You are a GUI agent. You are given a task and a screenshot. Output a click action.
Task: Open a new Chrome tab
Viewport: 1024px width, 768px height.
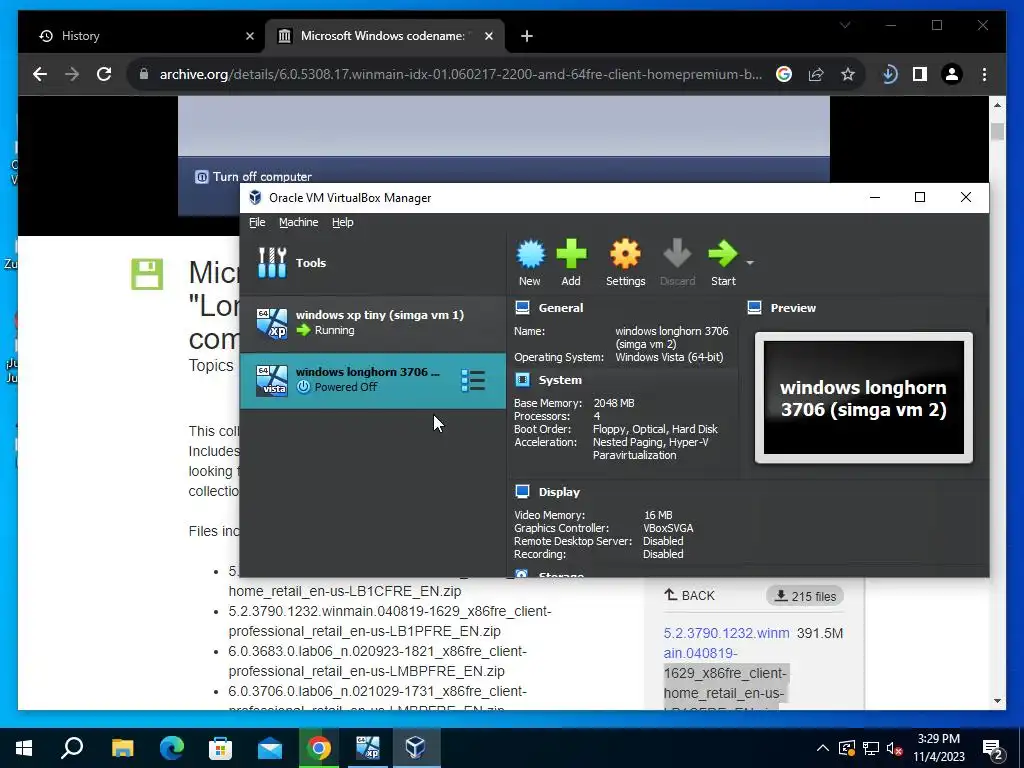click(x=526, y=36)
